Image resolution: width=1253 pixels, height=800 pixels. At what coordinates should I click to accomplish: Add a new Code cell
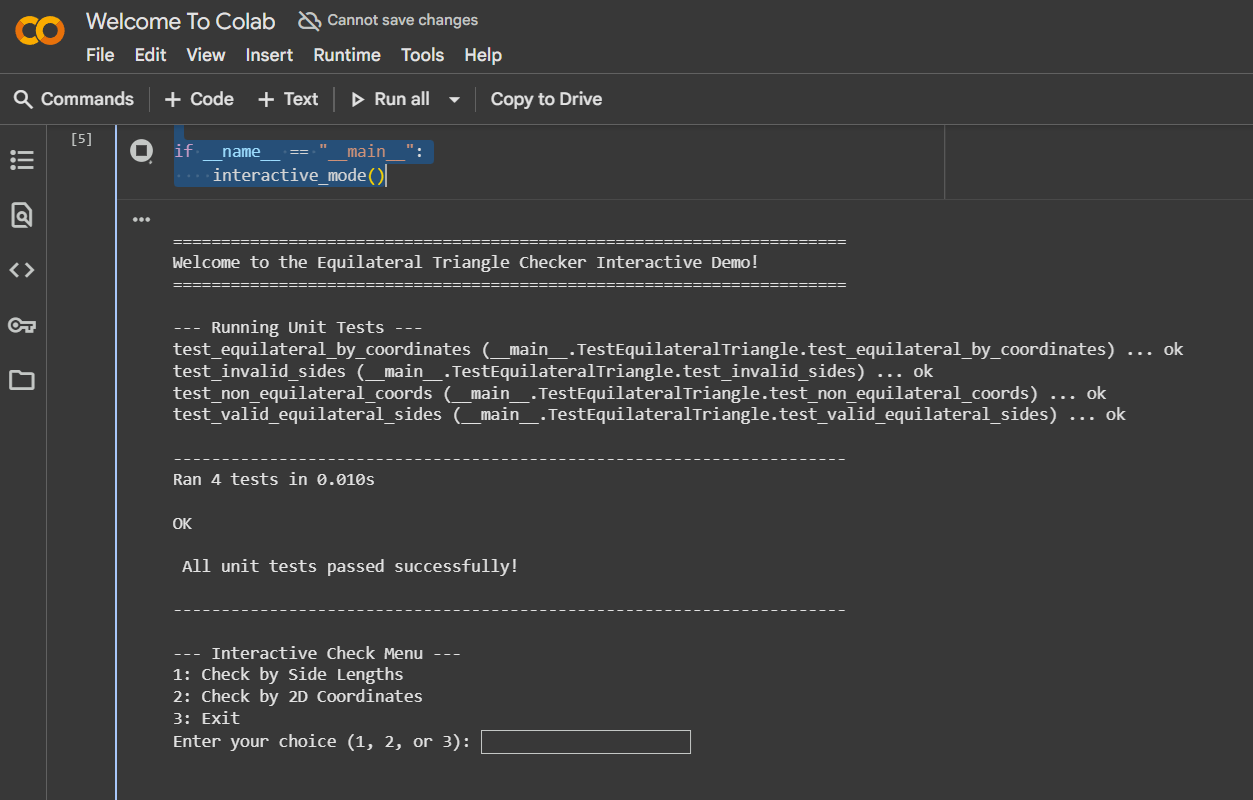(x=199, y=99)
